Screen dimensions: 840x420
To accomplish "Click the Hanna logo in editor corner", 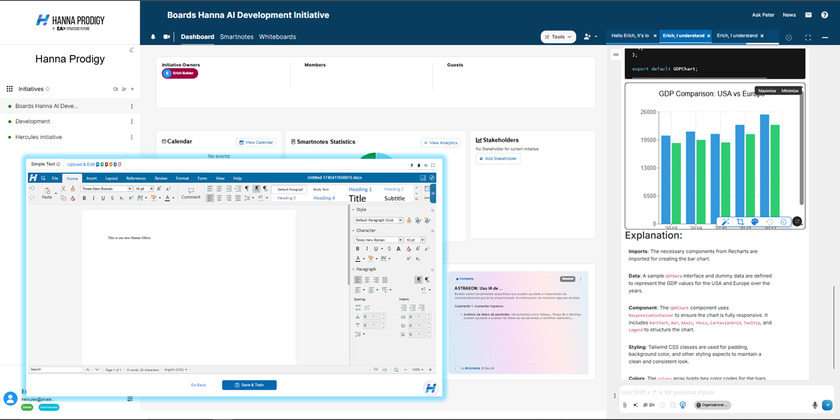I will [x=430, y=386].
